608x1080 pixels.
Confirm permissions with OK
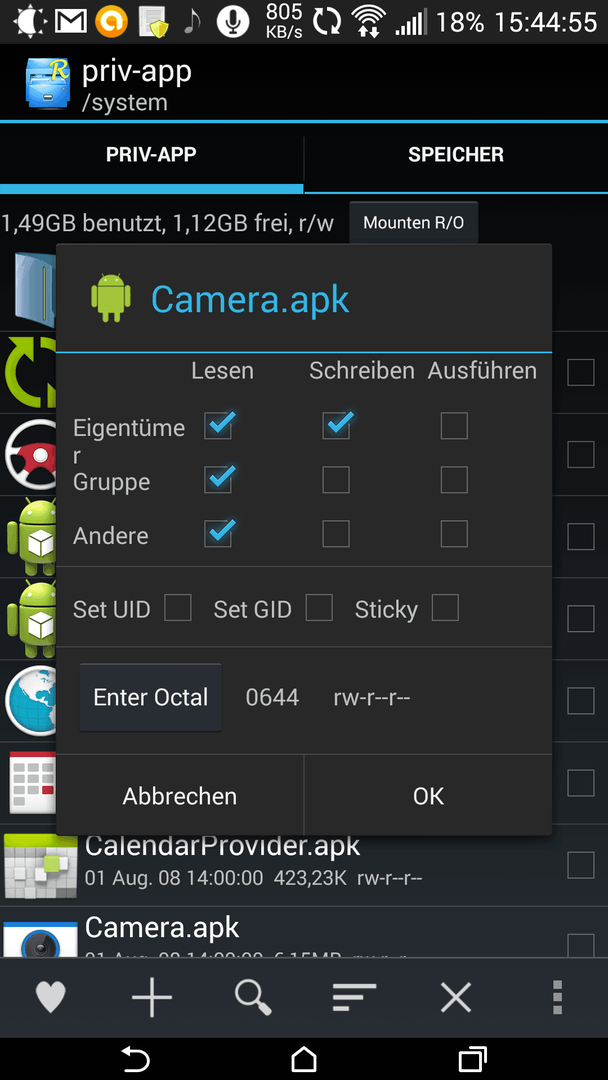point(428,796)
